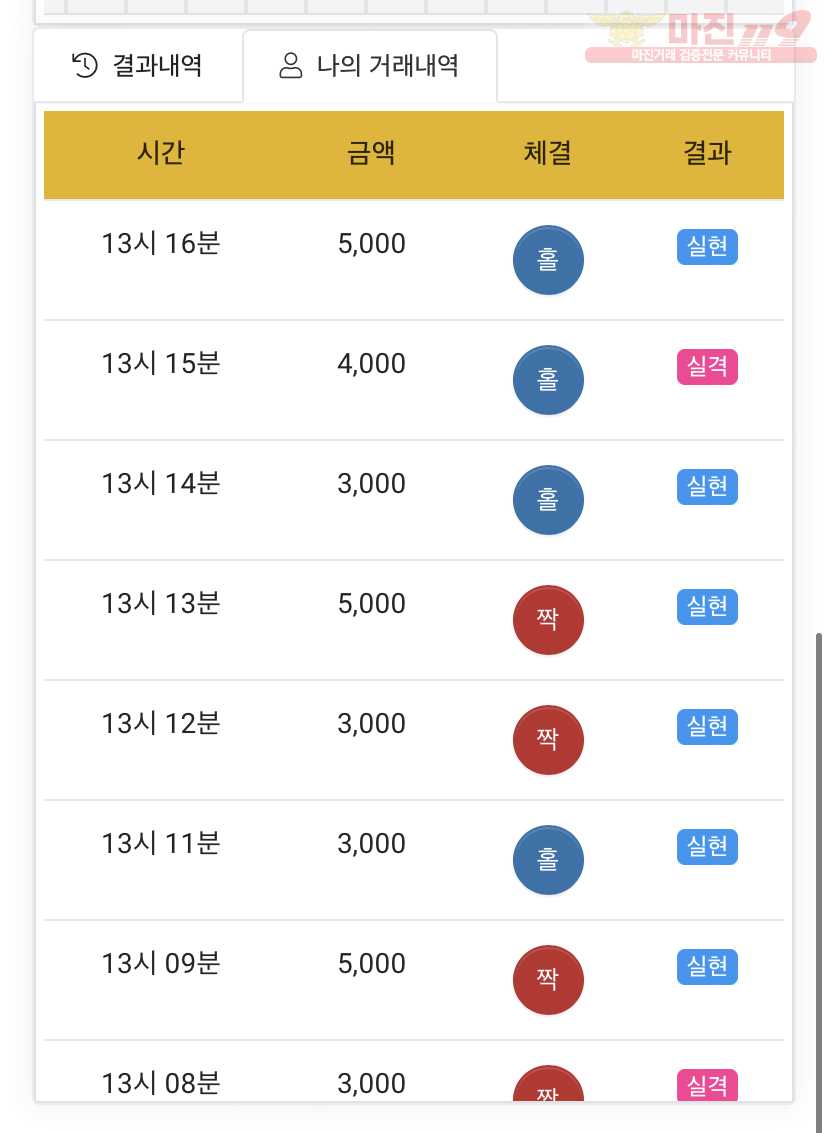Click the 금액 column header
This screenshot has width=828, height=1133.
[x=371, y=153]
